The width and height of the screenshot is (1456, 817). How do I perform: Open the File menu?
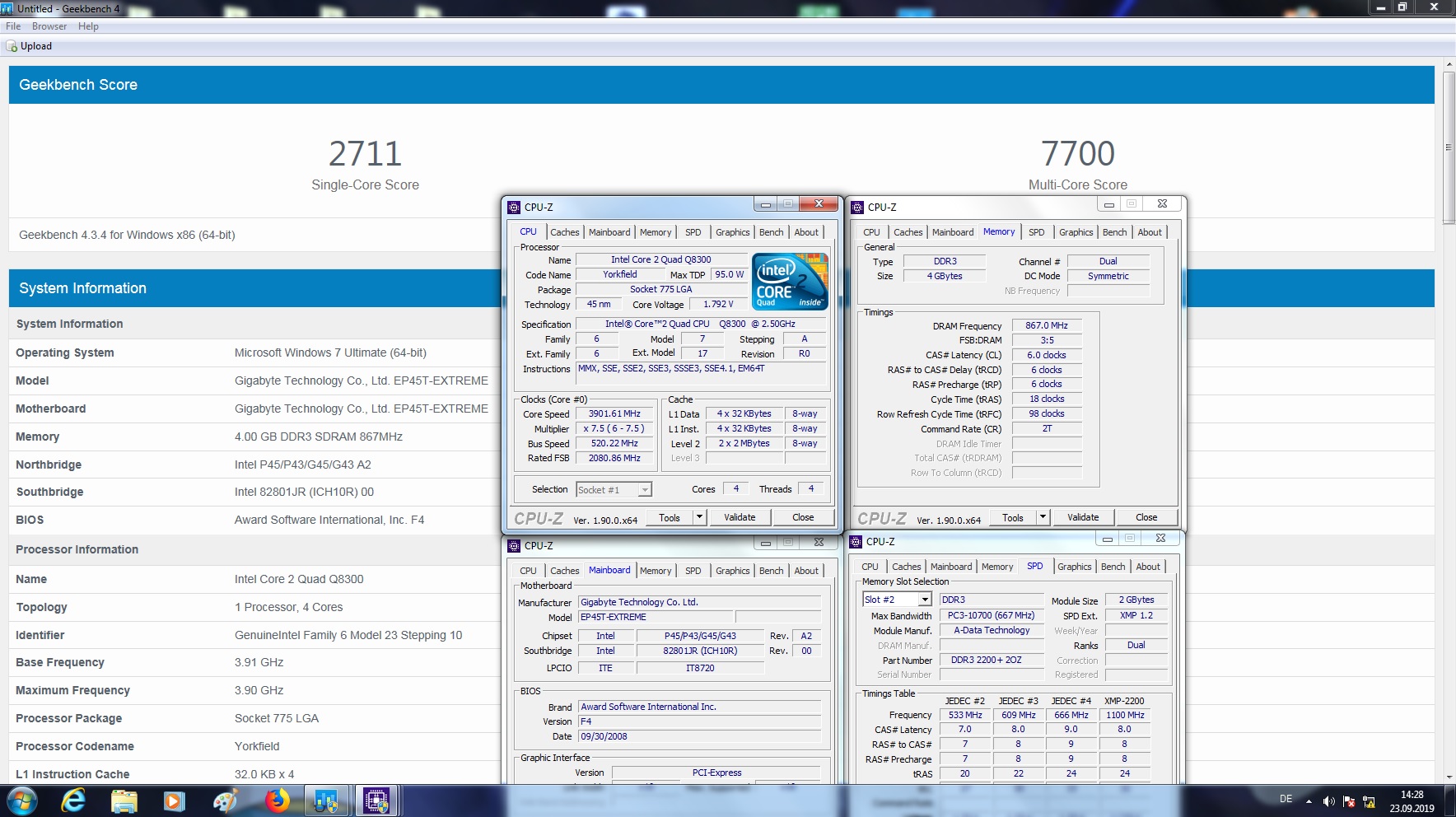tap(13, 26)
